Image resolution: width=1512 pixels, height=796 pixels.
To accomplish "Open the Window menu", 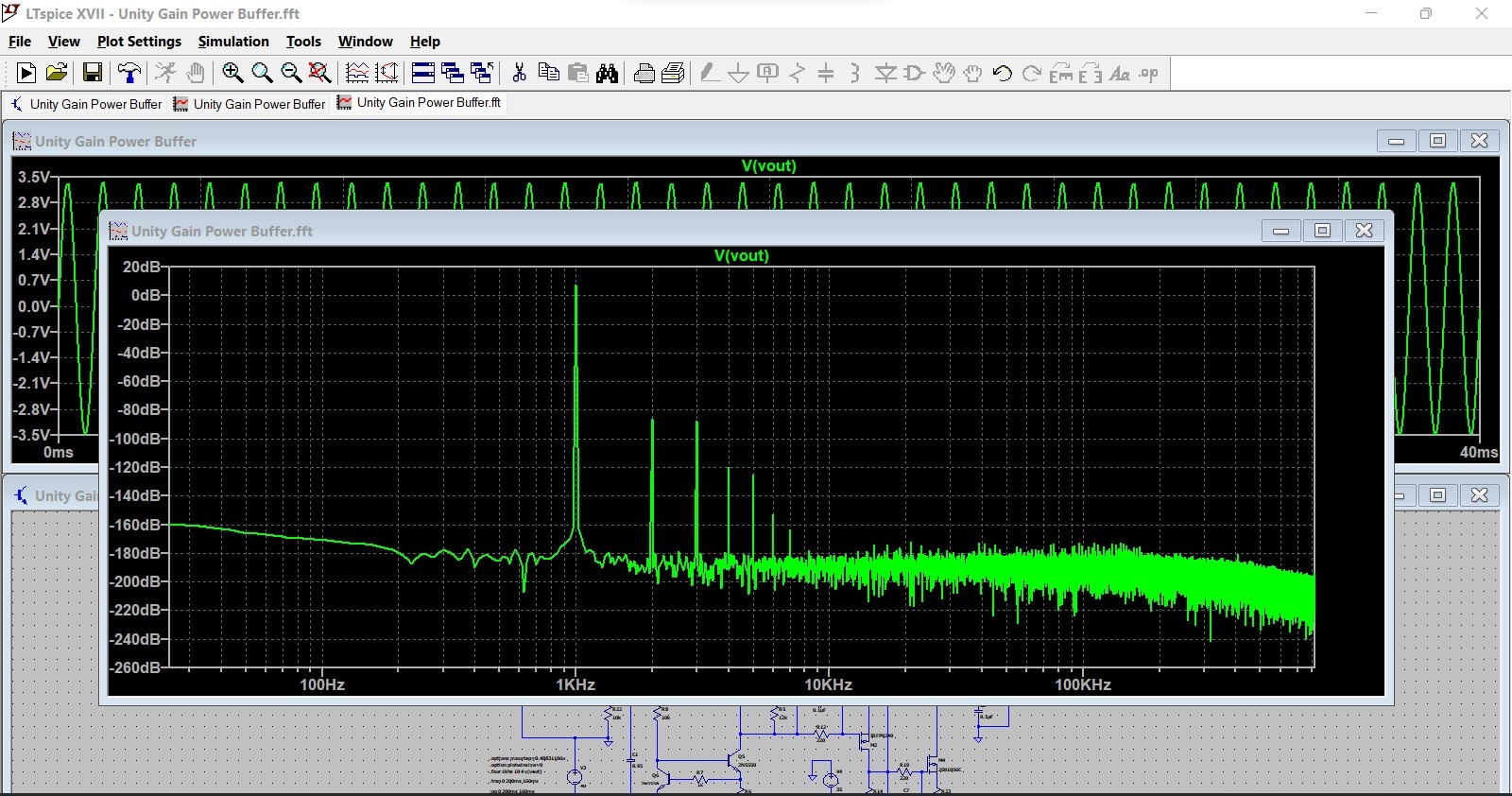I will pos(365,42).
